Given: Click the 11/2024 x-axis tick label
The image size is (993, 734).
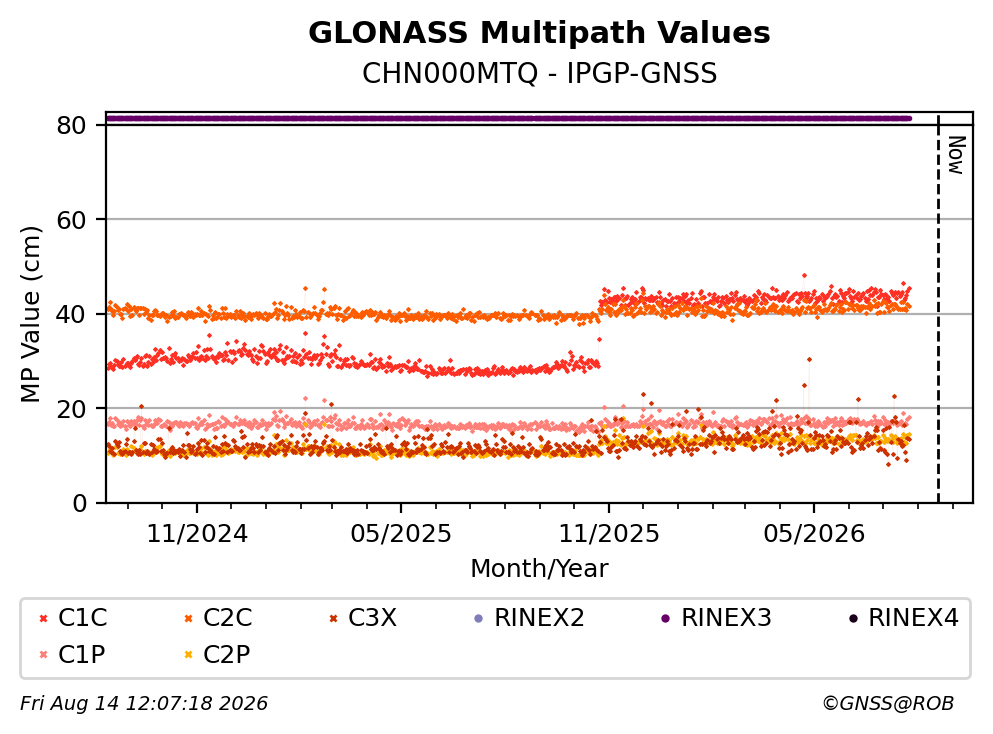Looking at the screenshot, I should pyautogui.click(x=197, y=534).
